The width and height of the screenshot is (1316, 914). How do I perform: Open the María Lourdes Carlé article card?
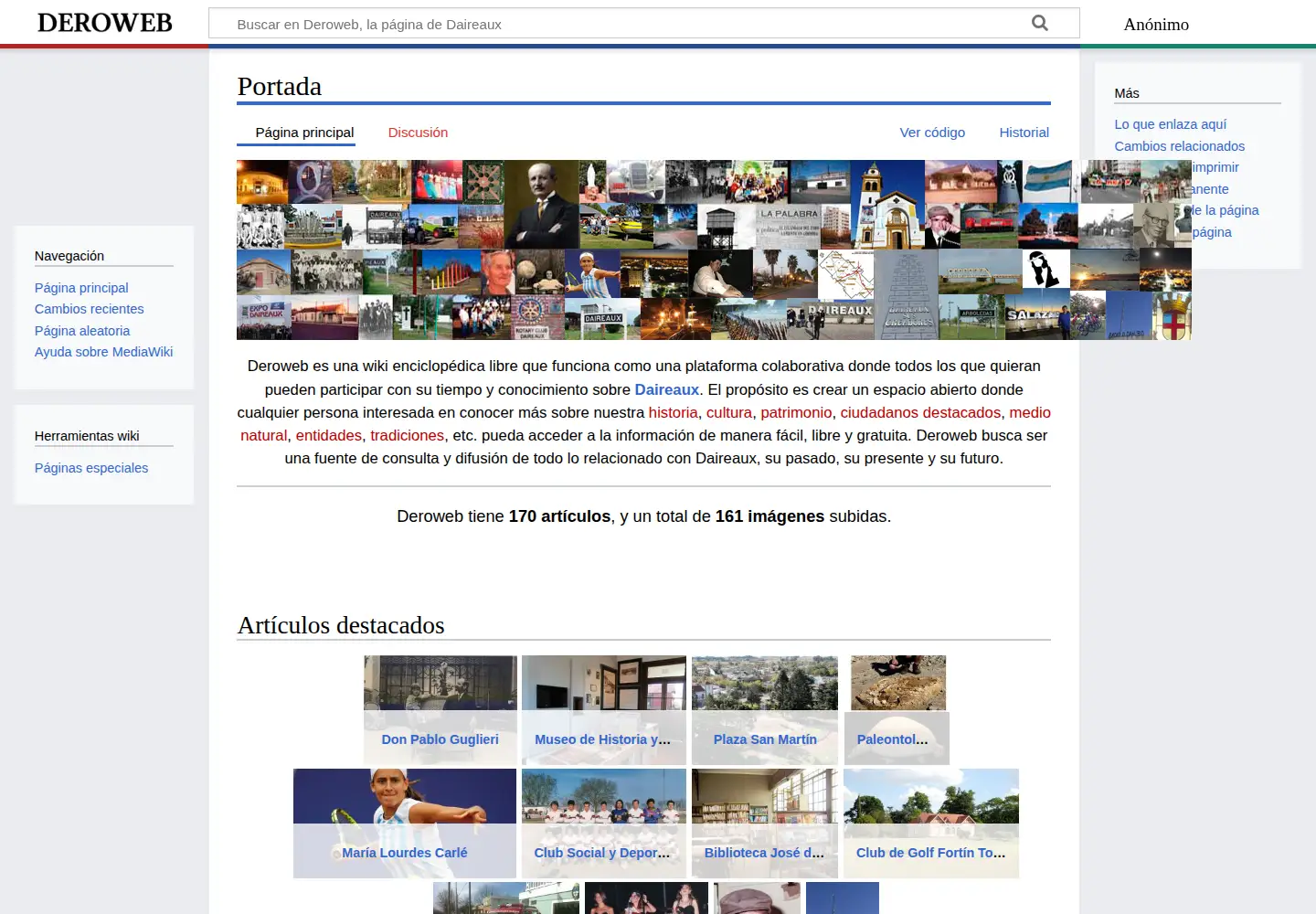click(x=405, y=824)
